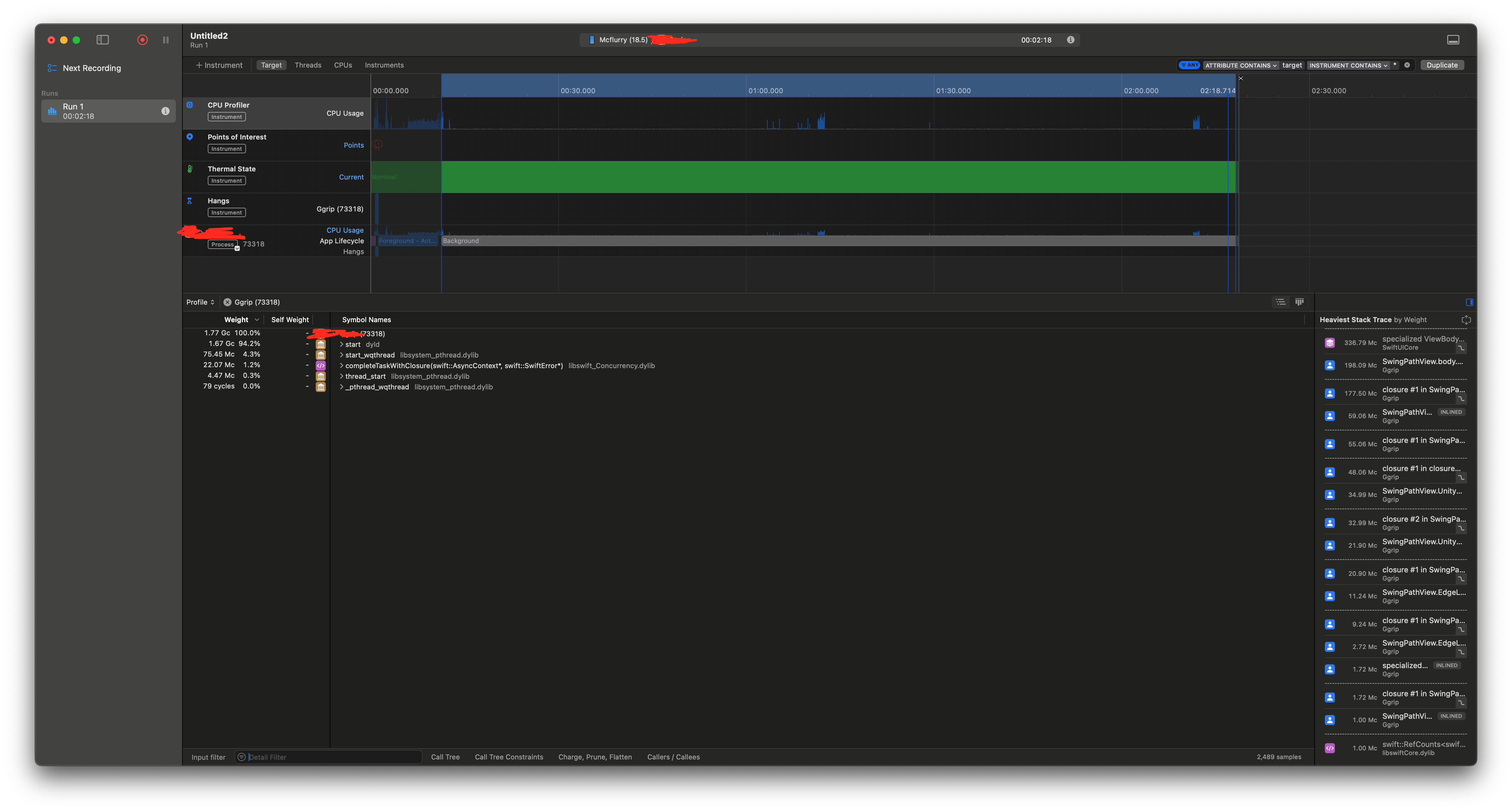
Task: Toggle the left sidebar icon
Action: 103,40
